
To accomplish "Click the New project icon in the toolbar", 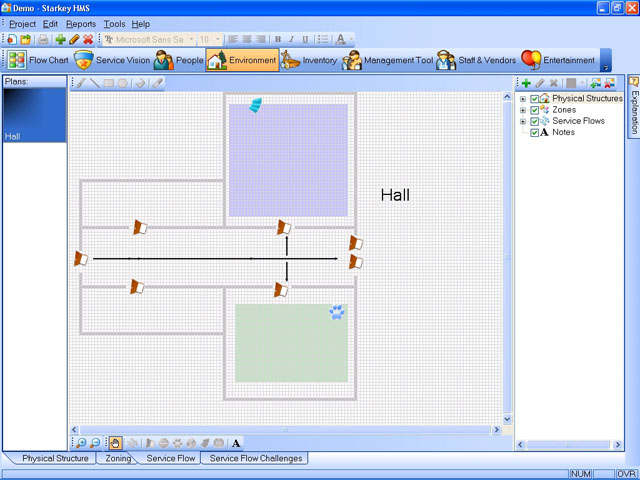I will click(x=12, y=39).
